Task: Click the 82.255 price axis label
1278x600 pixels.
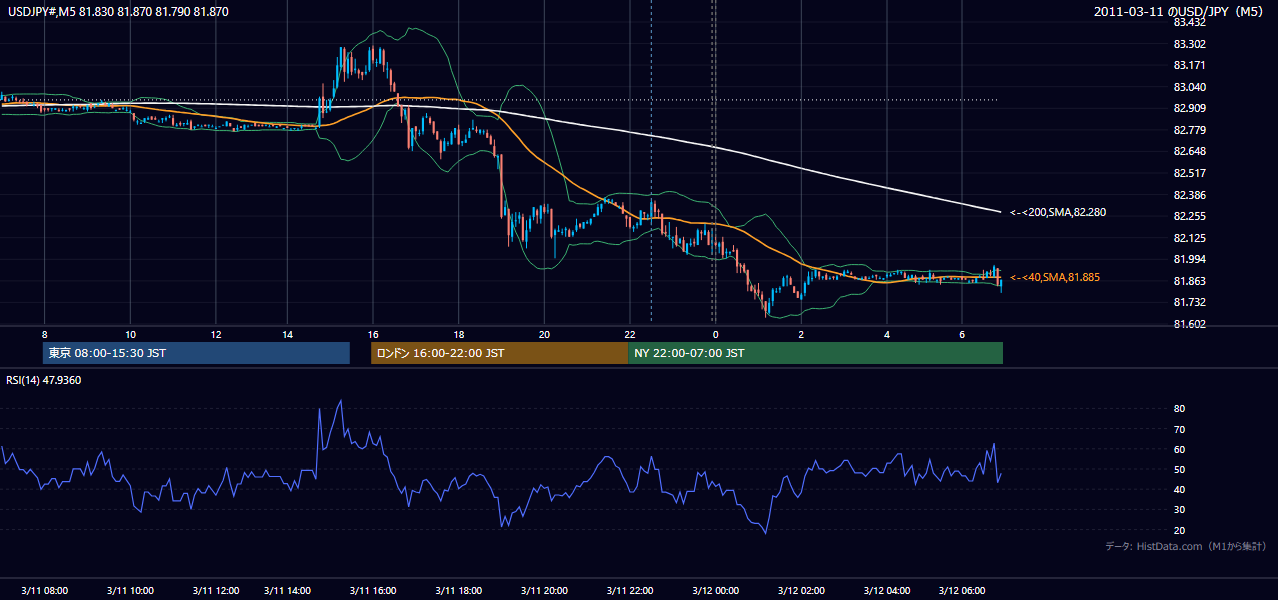Action: click(1190, 216)
